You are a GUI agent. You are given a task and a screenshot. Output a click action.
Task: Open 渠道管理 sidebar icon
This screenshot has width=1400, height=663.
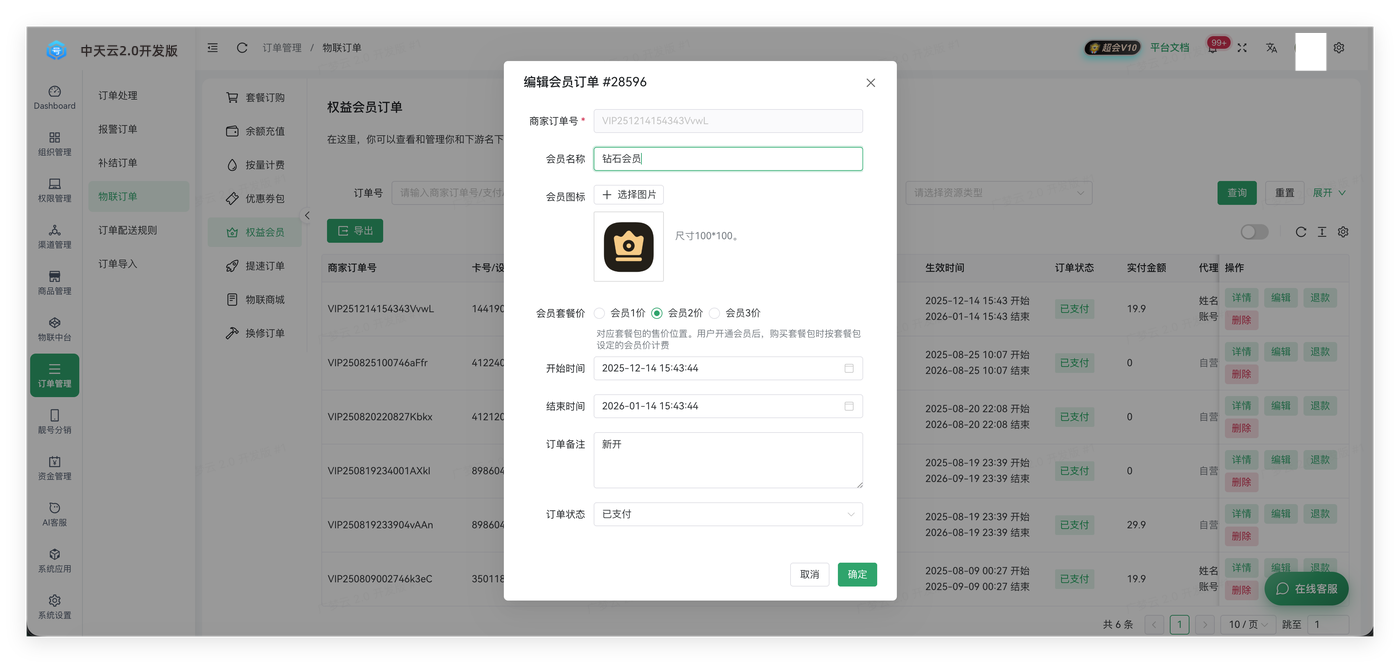point(54,236)
